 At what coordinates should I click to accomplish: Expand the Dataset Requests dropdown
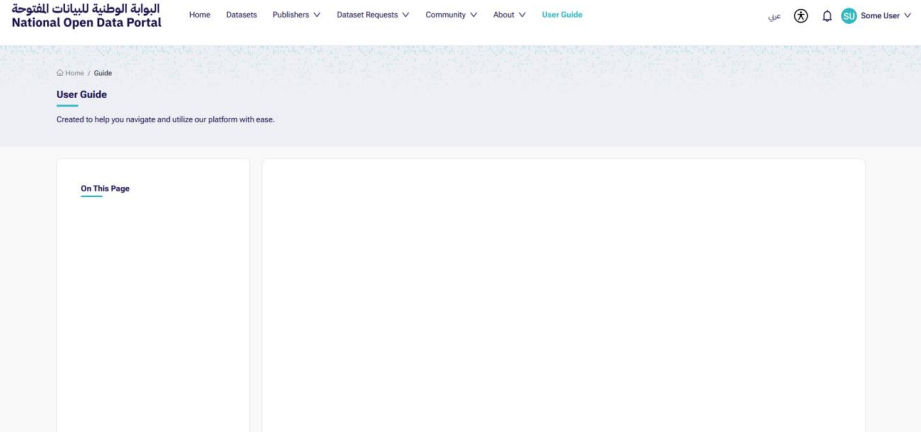point(372,15)
